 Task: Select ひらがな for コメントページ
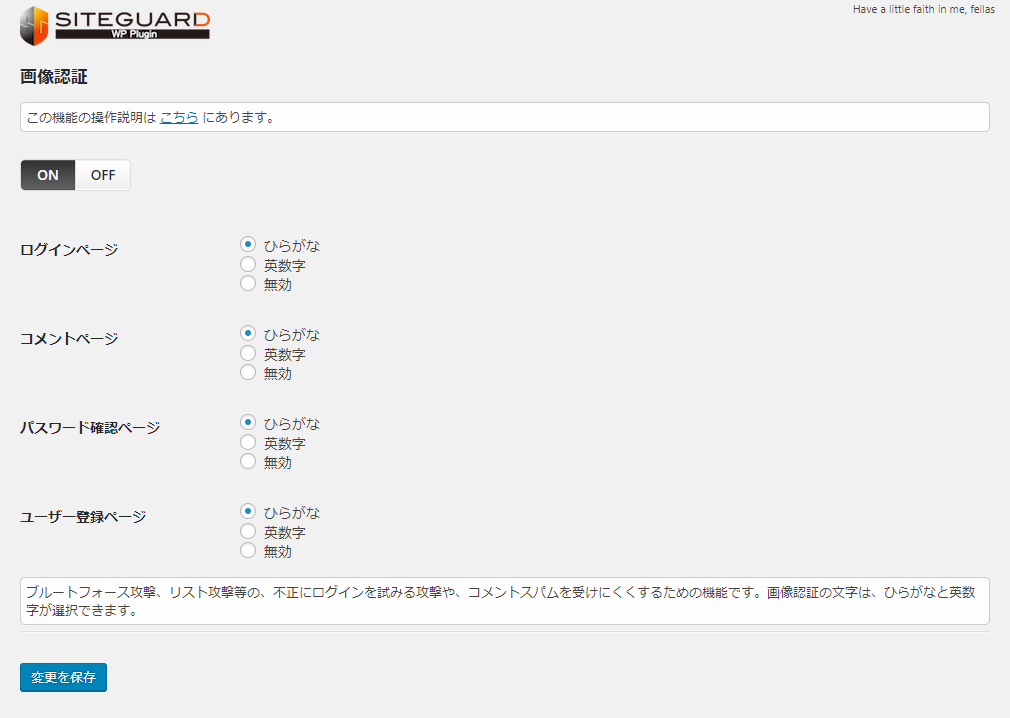tap(249, 333)
